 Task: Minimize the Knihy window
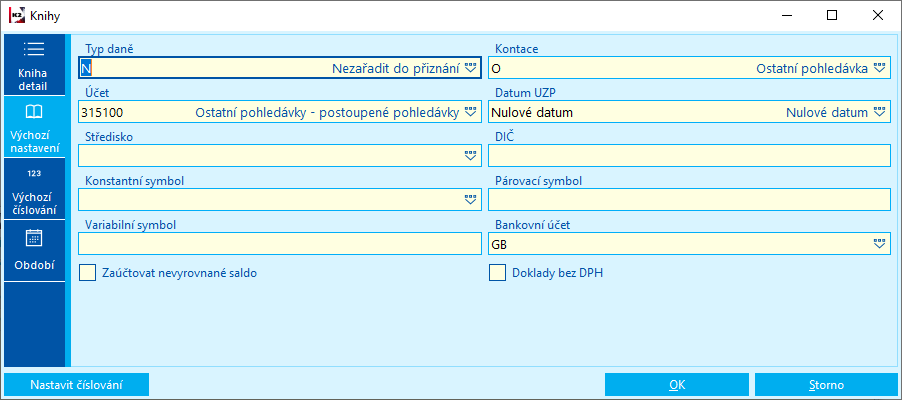[x=786, y=16]
